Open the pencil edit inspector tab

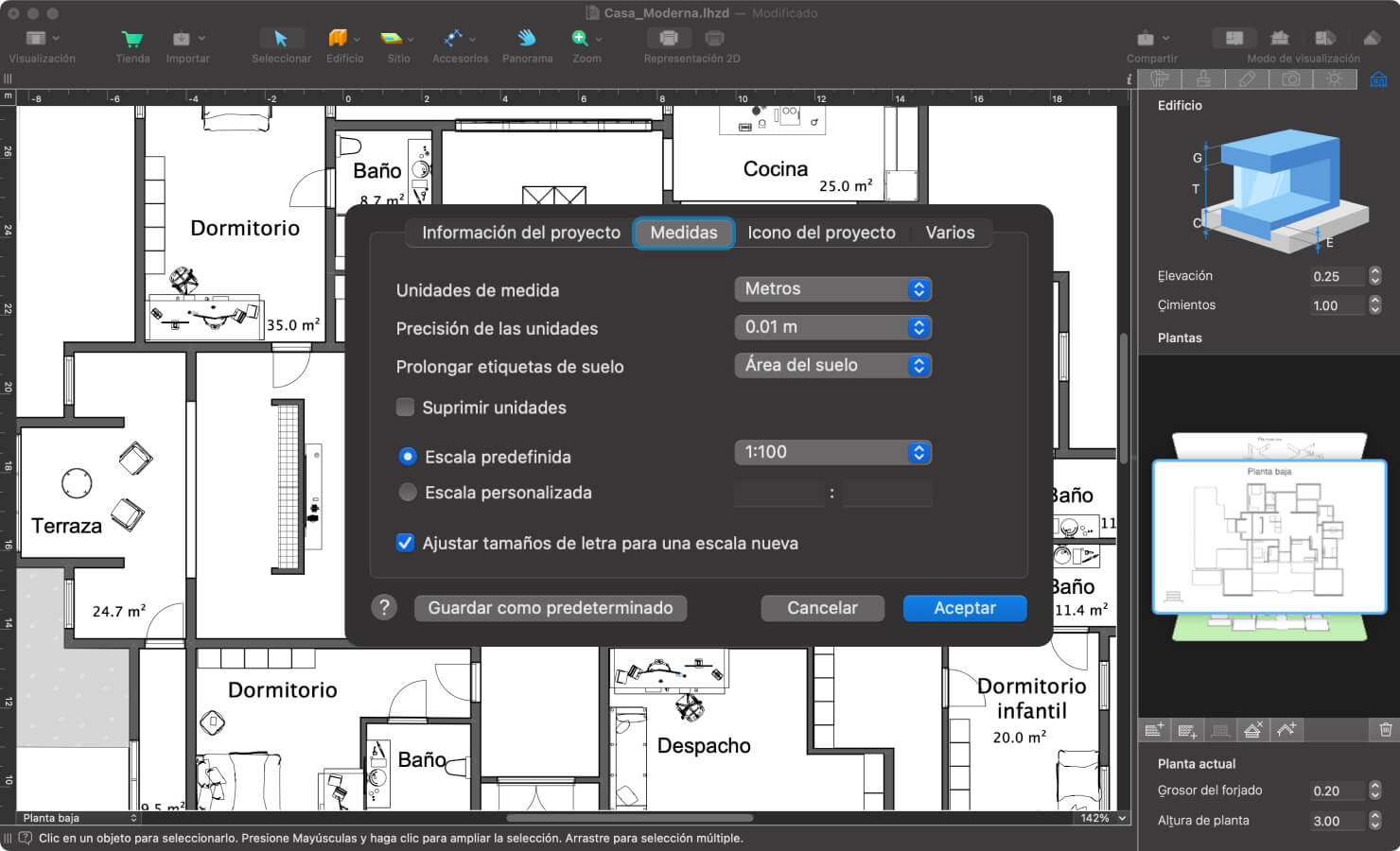(x=1248, y=79)
